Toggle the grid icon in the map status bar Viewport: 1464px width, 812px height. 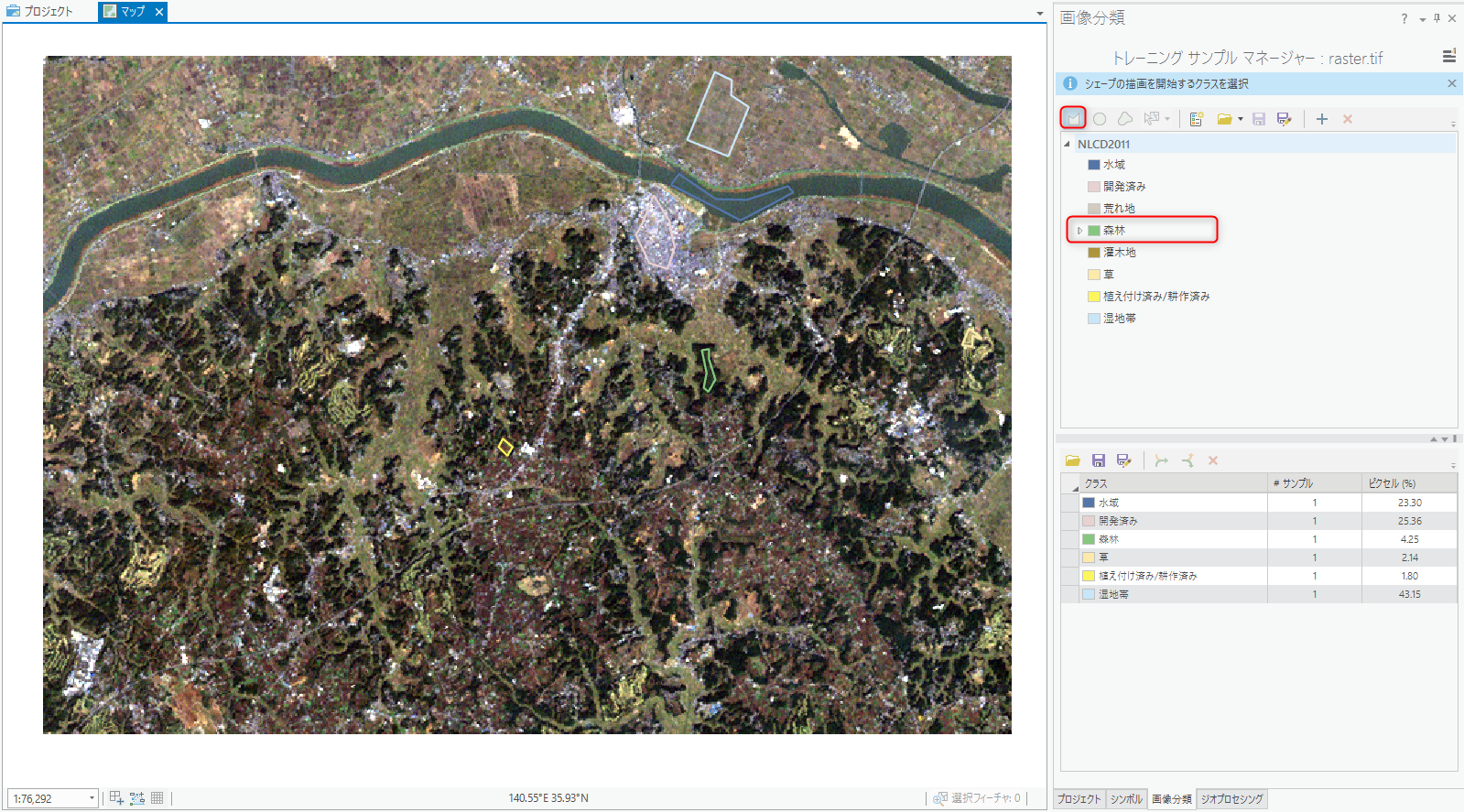(157, 798)
